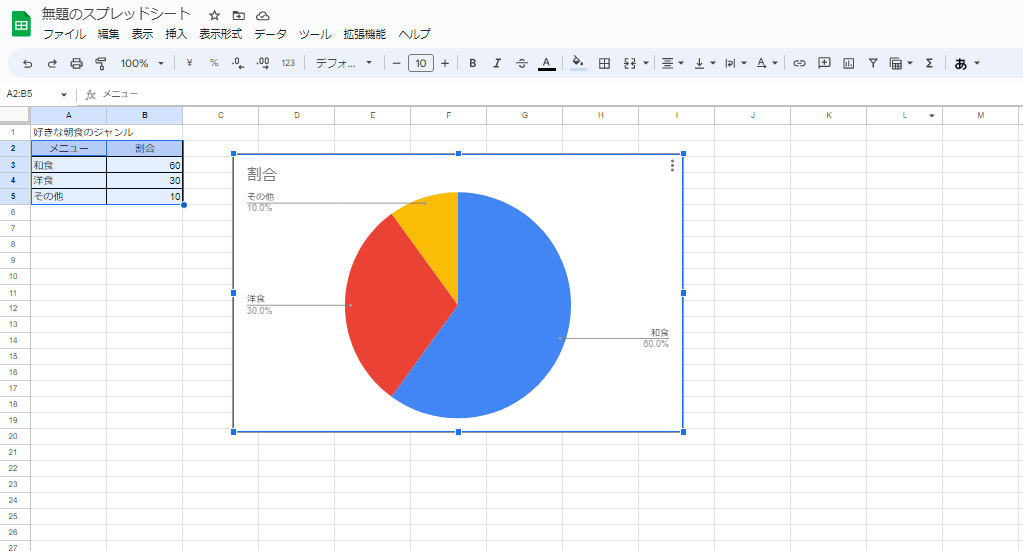Click the Print icon

tap(76, 63)
